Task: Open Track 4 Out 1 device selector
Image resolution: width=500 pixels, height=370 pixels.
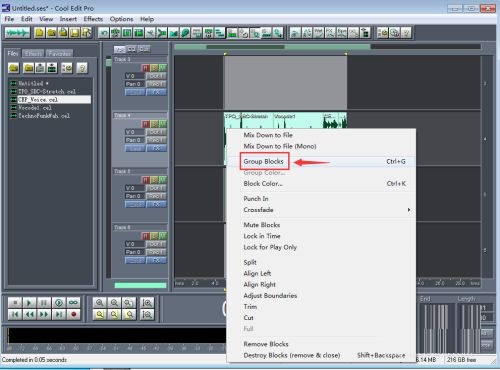Action: (x=156, y=132)
